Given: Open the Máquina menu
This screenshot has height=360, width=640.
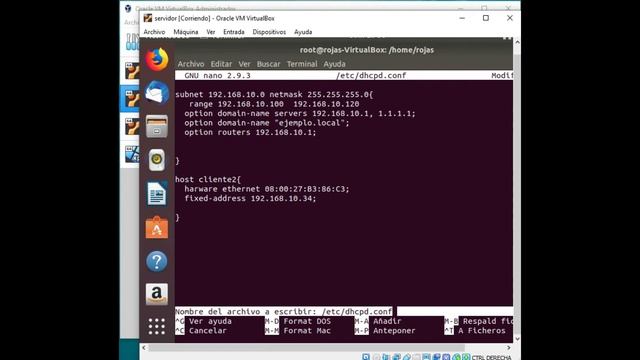Looking at the screenshot, I should pyautogui.click(x=186, y=32).
